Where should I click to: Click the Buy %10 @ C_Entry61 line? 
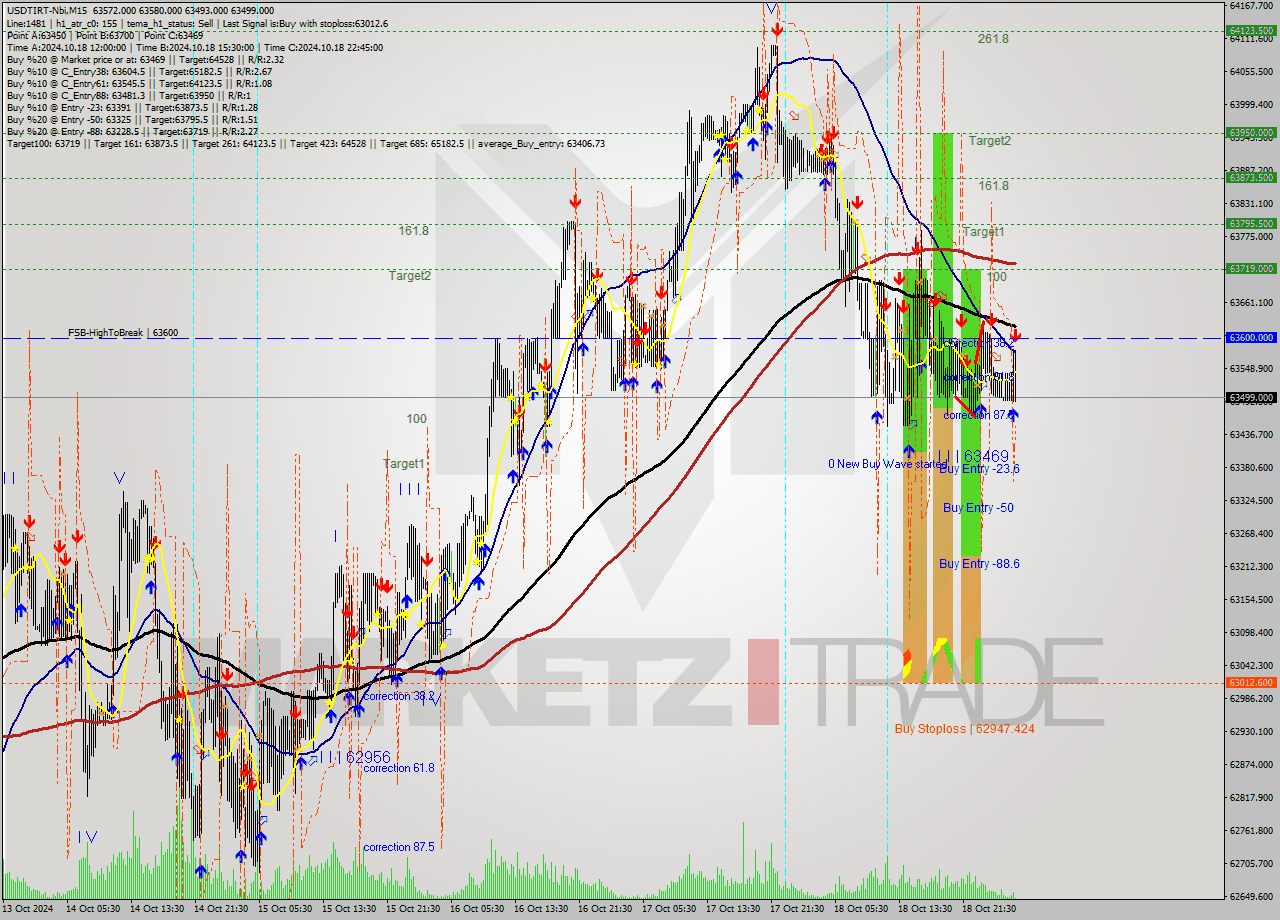tap(139, 83)
